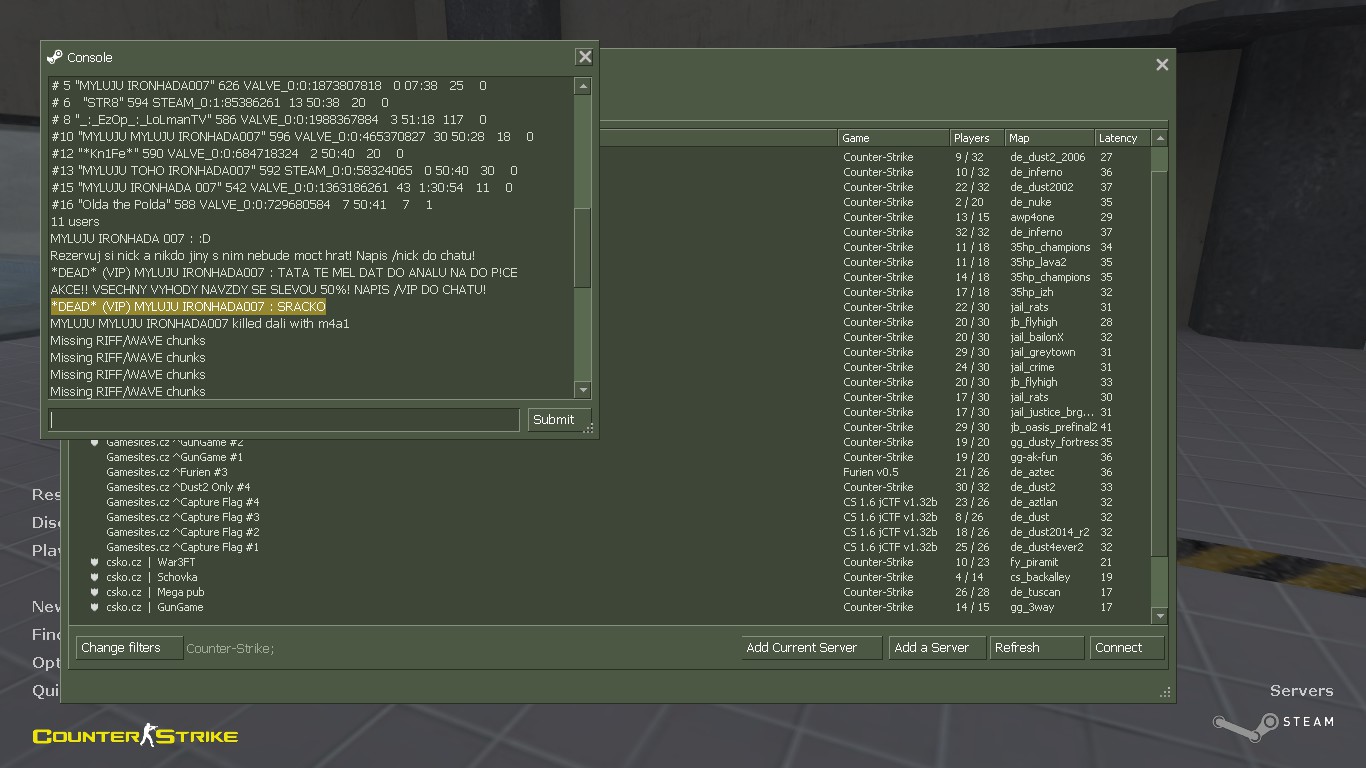1366x768 pixels.
Task: Click players cell 9 / 32
Action: point(972,157)
